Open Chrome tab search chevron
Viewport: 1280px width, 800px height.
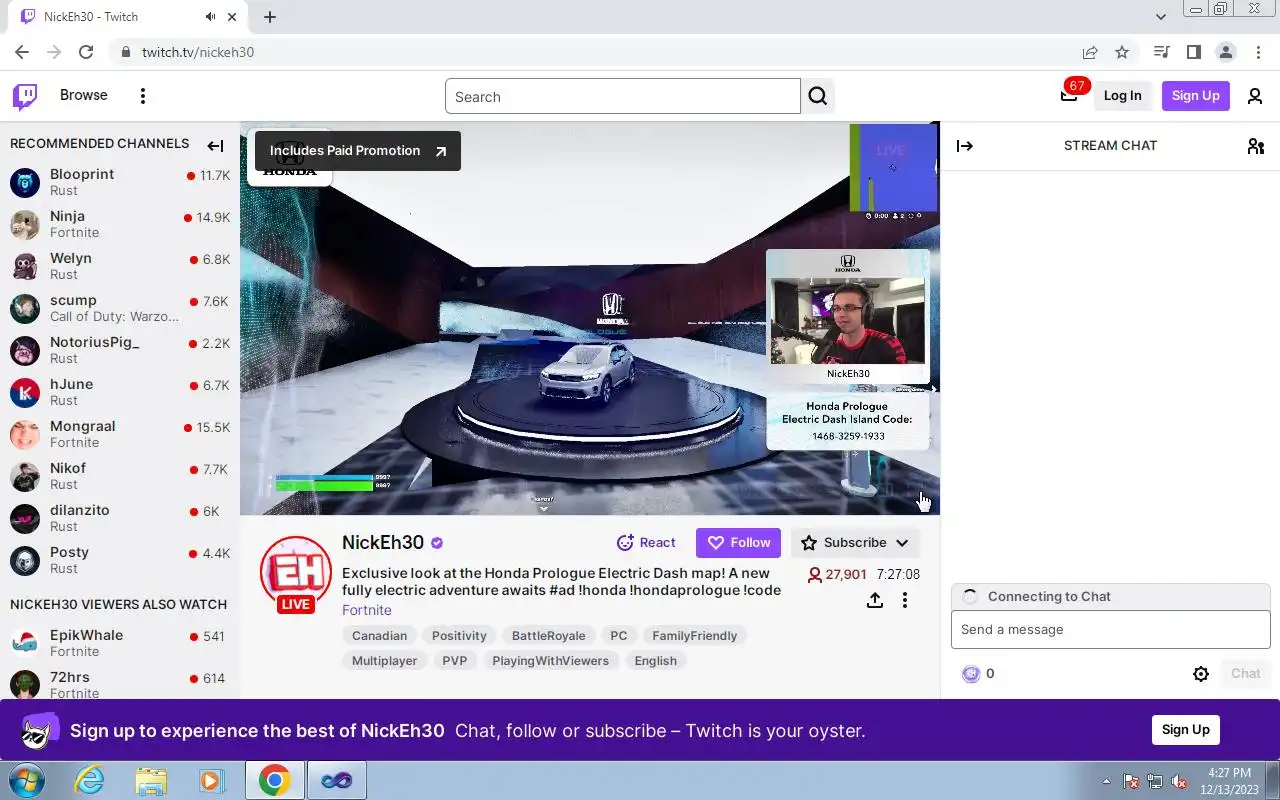tap(1161, 17)
